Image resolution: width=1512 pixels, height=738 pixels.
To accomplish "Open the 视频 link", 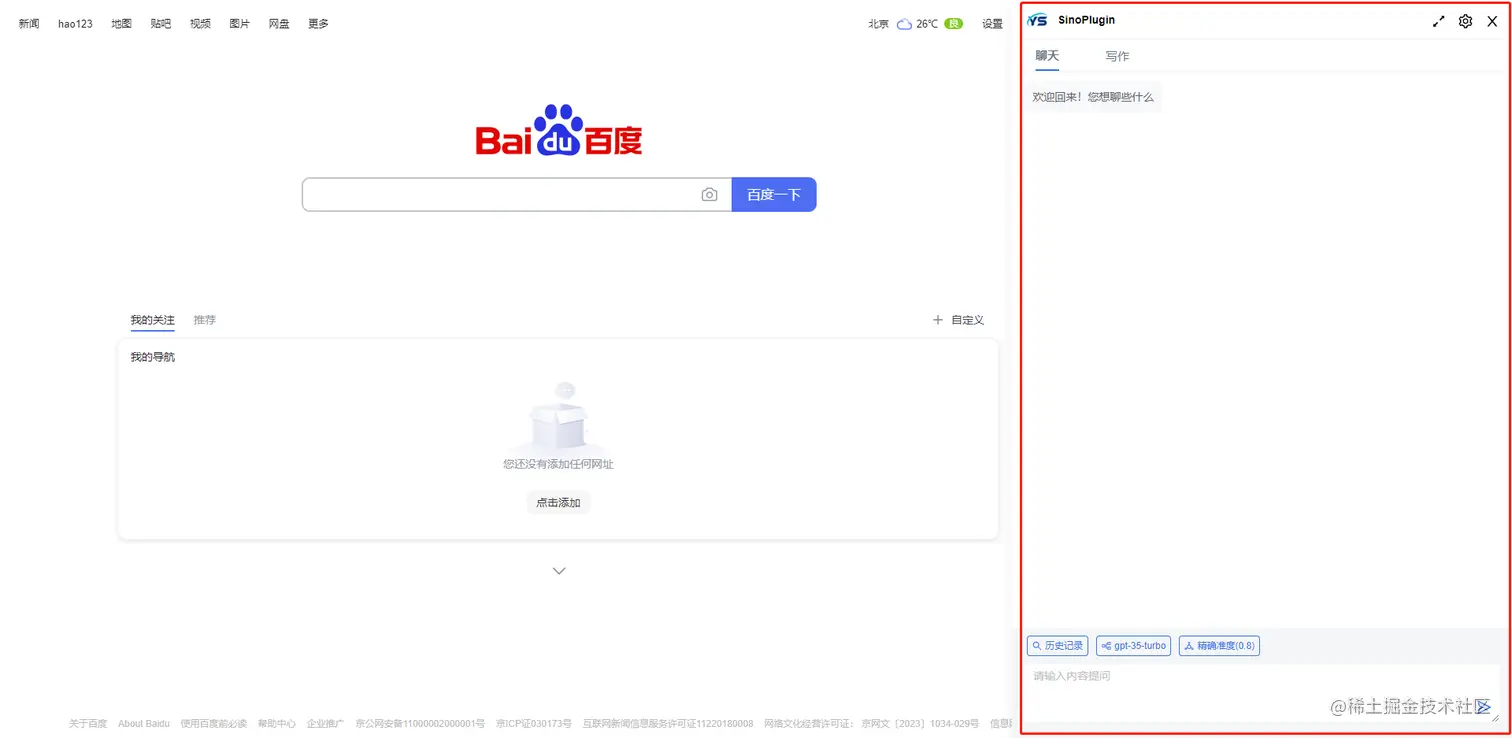I will point(200,24).
